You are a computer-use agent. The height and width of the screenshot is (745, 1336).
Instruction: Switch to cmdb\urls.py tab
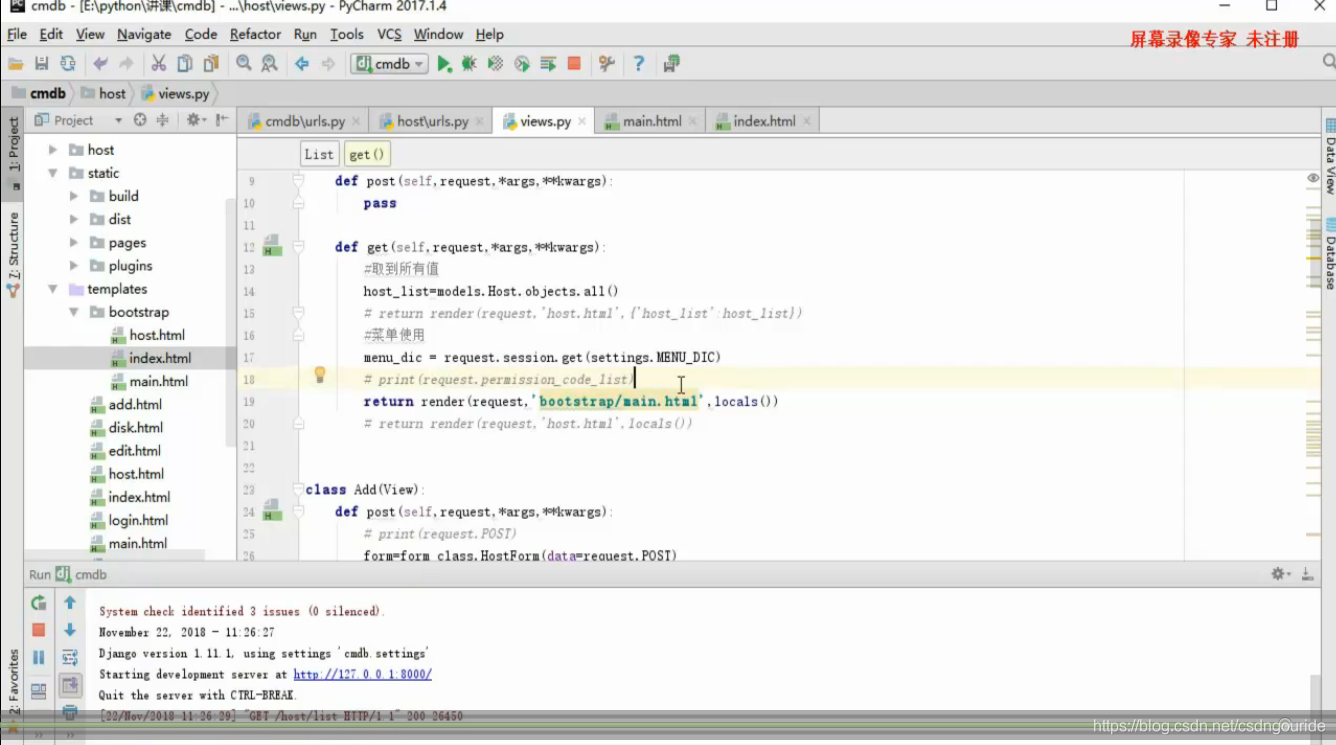304,121
